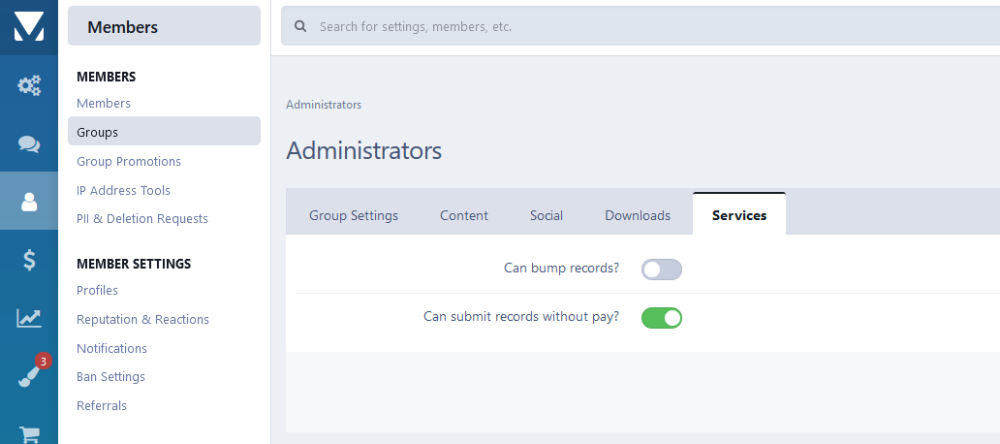Viewport: 1000px width, 444px height.
Task: Open IP Address Tools
Action: [x=123, y=190]
